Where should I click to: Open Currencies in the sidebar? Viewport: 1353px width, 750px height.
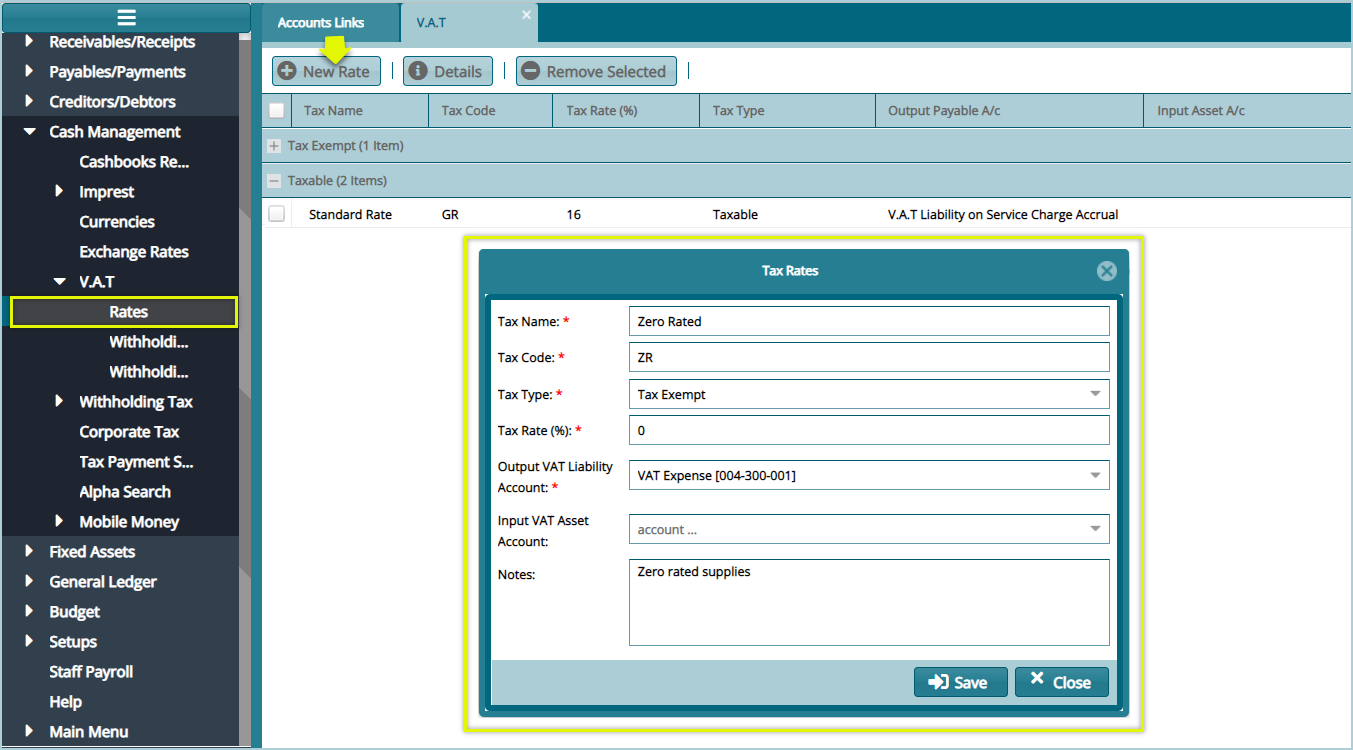tap(117, 222)
